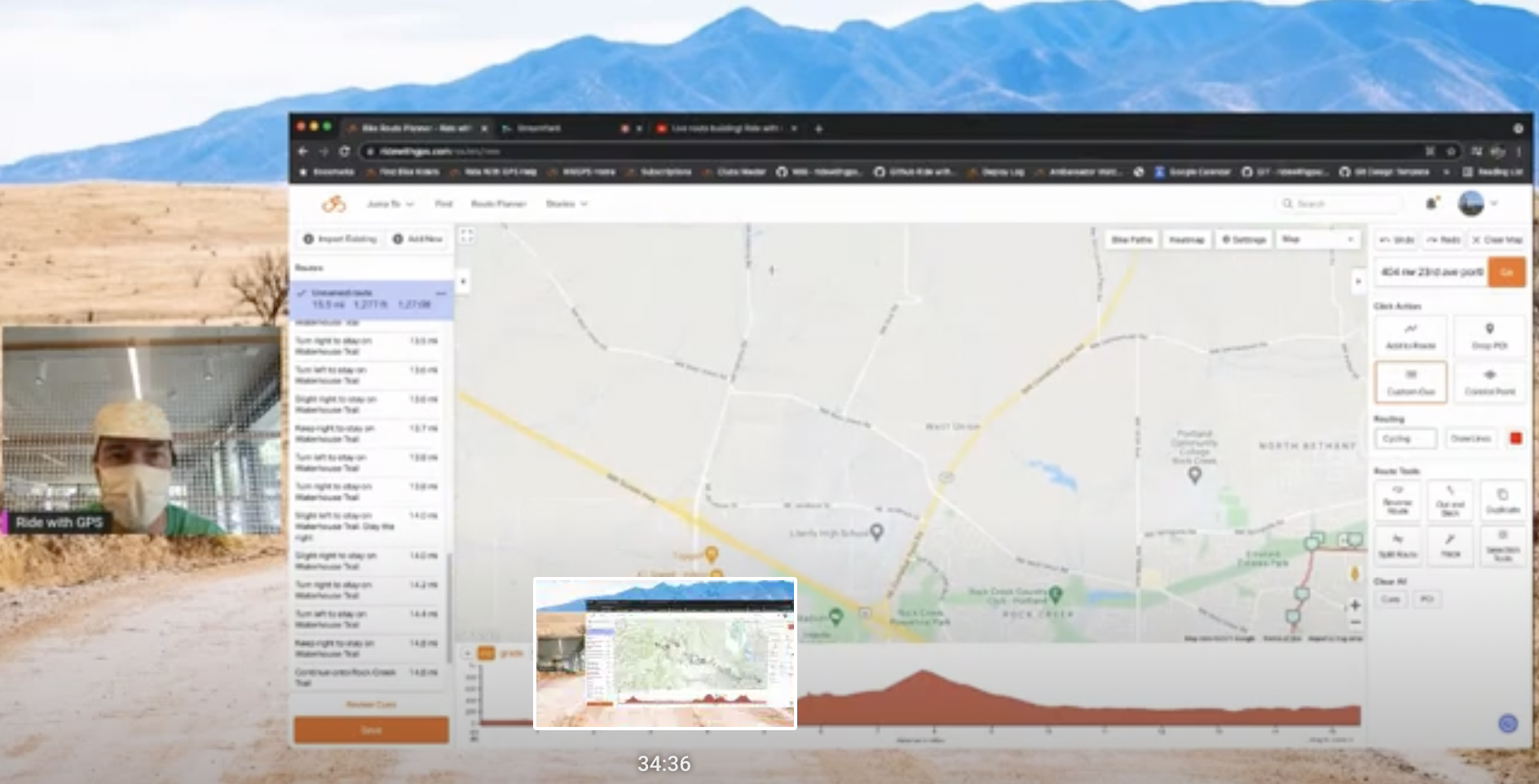This screenshot has width=1539, height=784.
Task: Click the Trace tool
Action: [1450, 545]
